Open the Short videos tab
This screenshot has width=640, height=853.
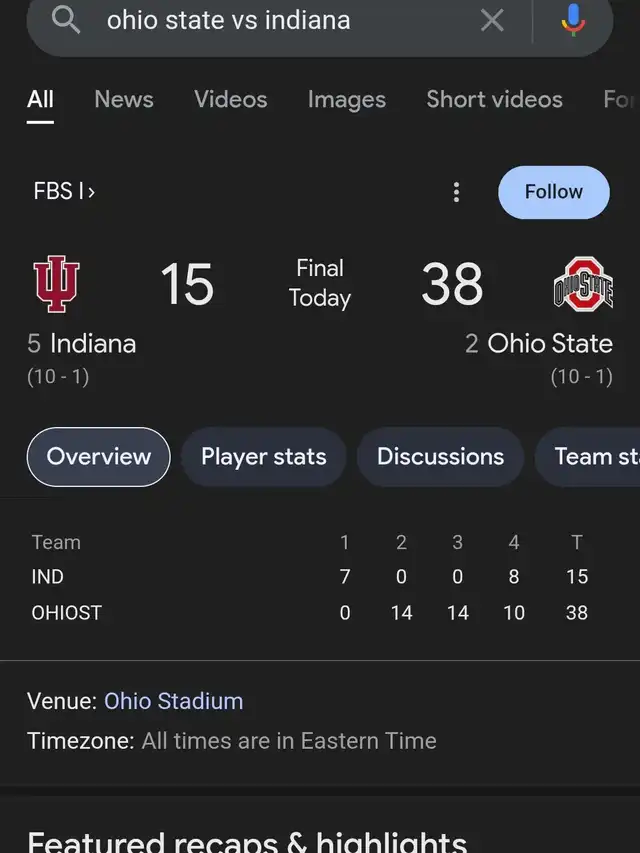point(494,100)
